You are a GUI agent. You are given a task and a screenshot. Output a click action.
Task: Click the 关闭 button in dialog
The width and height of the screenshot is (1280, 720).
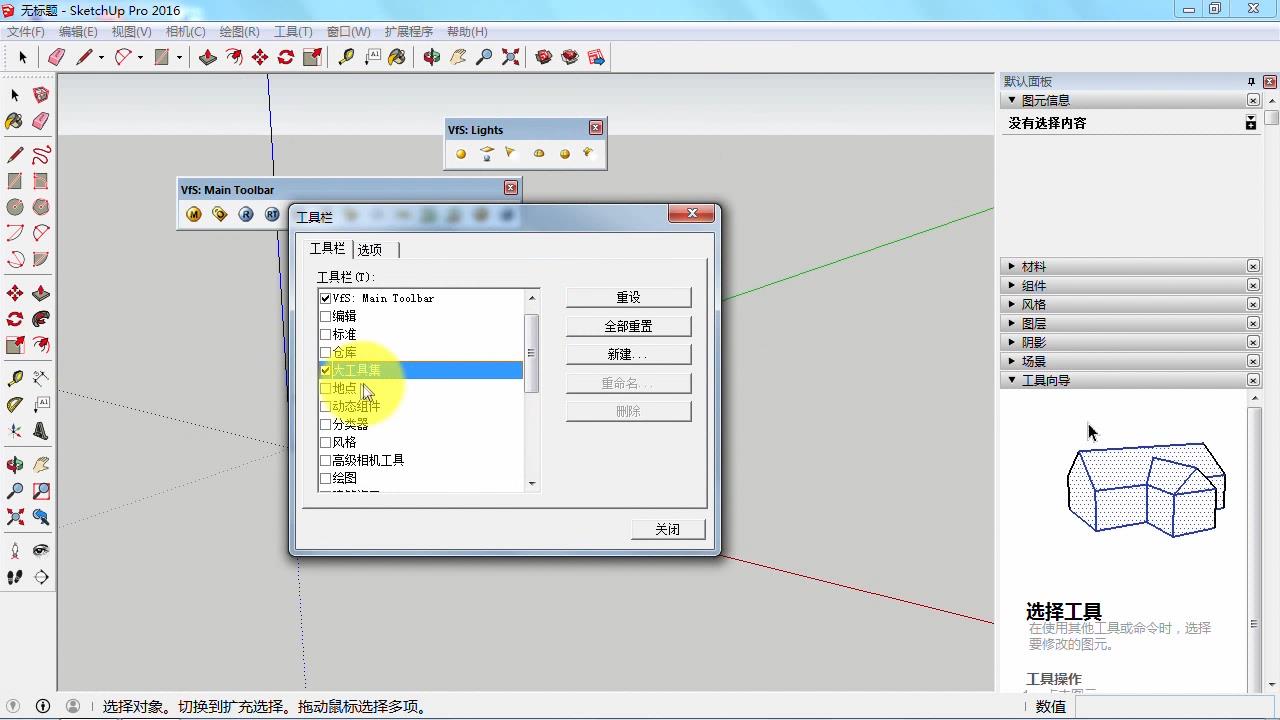pyautogui.click(x=668, y=529)
